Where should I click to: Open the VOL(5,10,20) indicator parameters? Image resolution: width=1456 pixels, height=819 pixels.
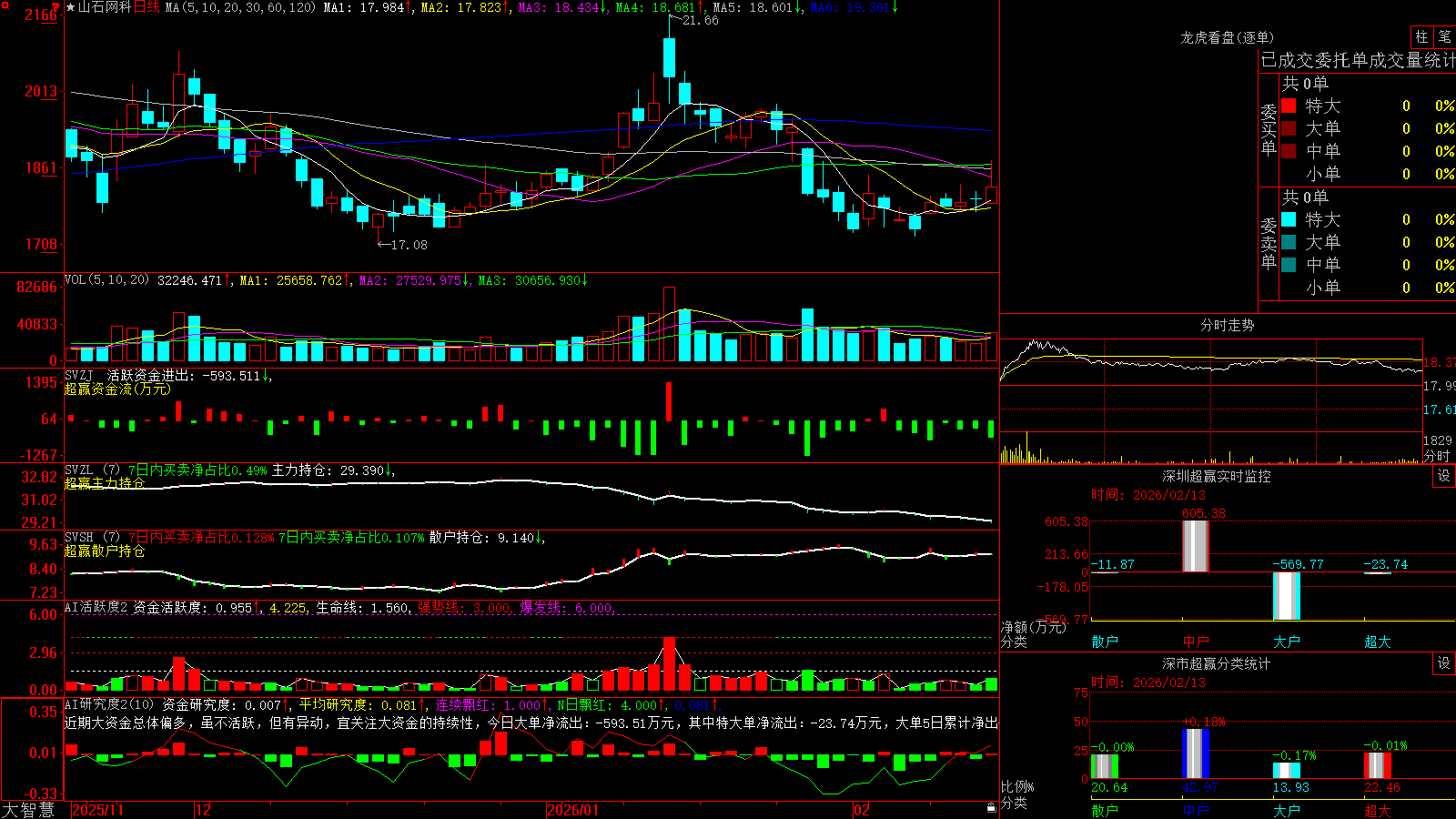pyautogui.click(x=106, y=279)
